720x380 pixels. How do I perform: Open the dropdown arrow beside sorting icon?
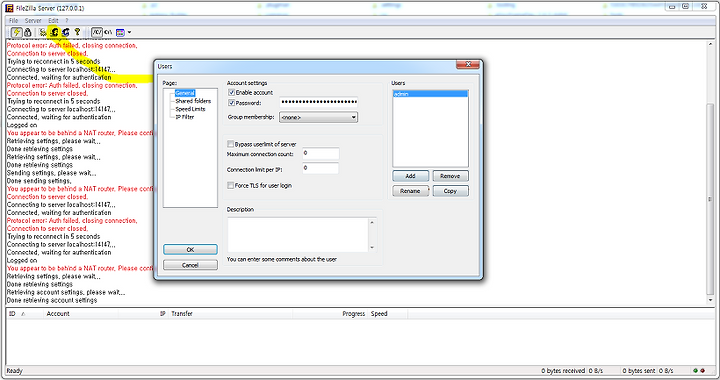(129, 32)
